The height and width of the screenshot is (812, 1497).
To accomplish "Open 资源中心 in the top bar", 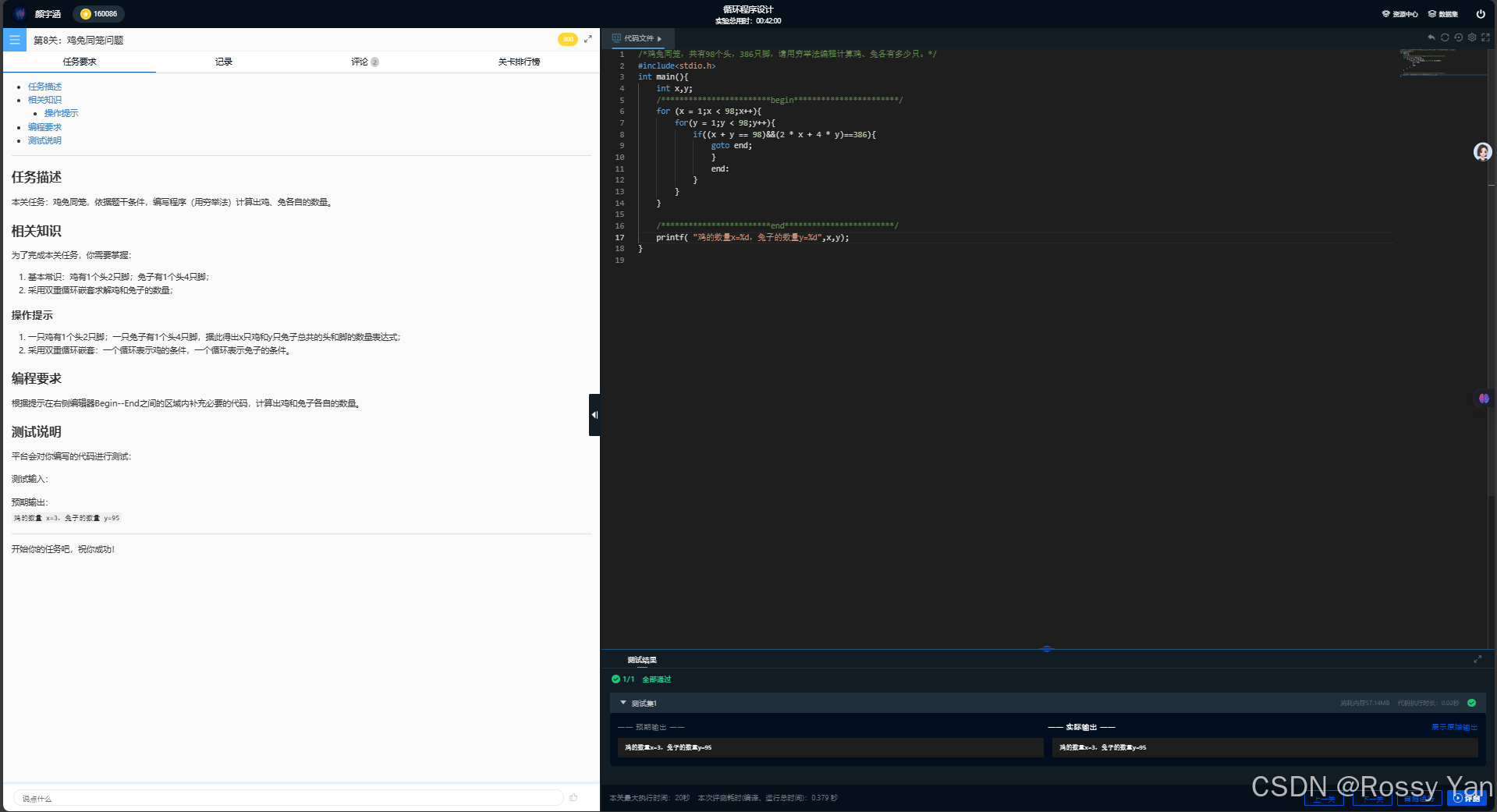I will [1400, 14].
